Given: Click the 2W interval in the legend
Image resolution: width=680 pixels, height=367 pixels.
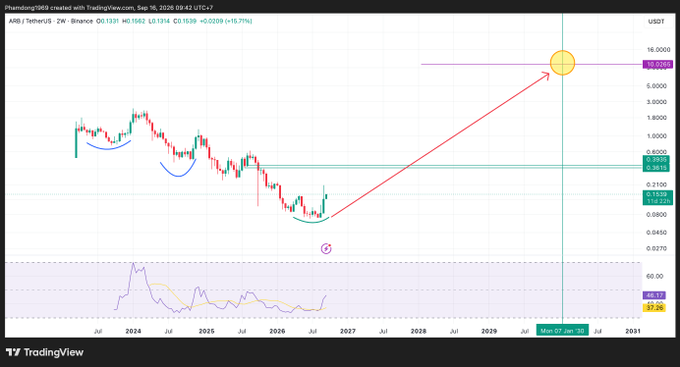Looking at the screenshot, I should pyautogui.click(x=61, y=21).
